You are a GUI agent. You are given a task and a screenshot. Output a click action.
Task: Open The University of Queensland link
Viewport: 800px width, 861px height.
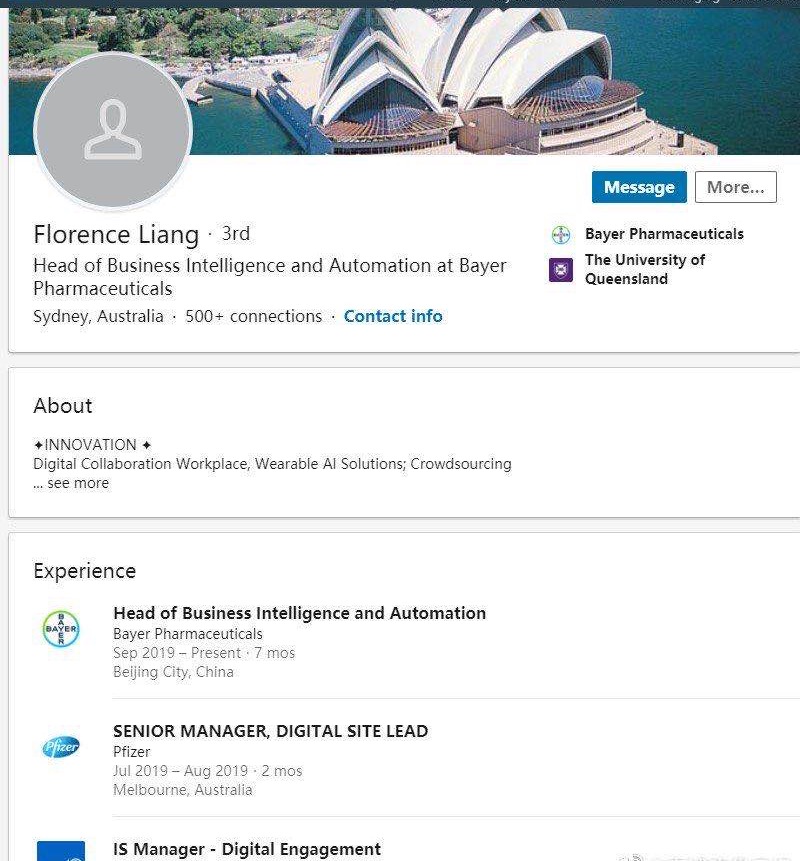[645, 269]
